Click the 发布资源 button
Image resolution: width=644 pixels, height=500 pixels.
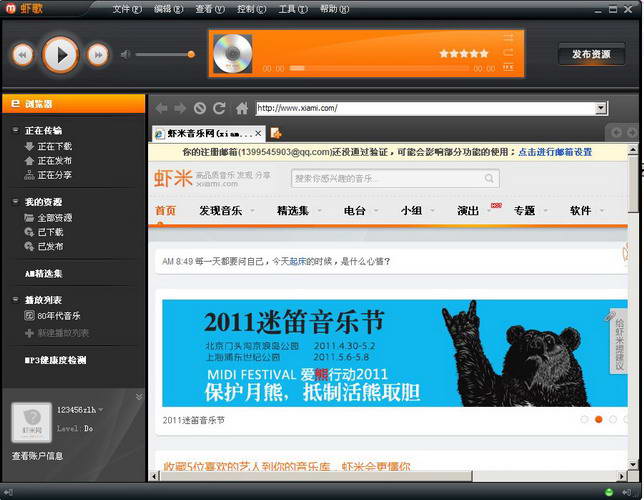pyautogui.click(x=591, y=54)
